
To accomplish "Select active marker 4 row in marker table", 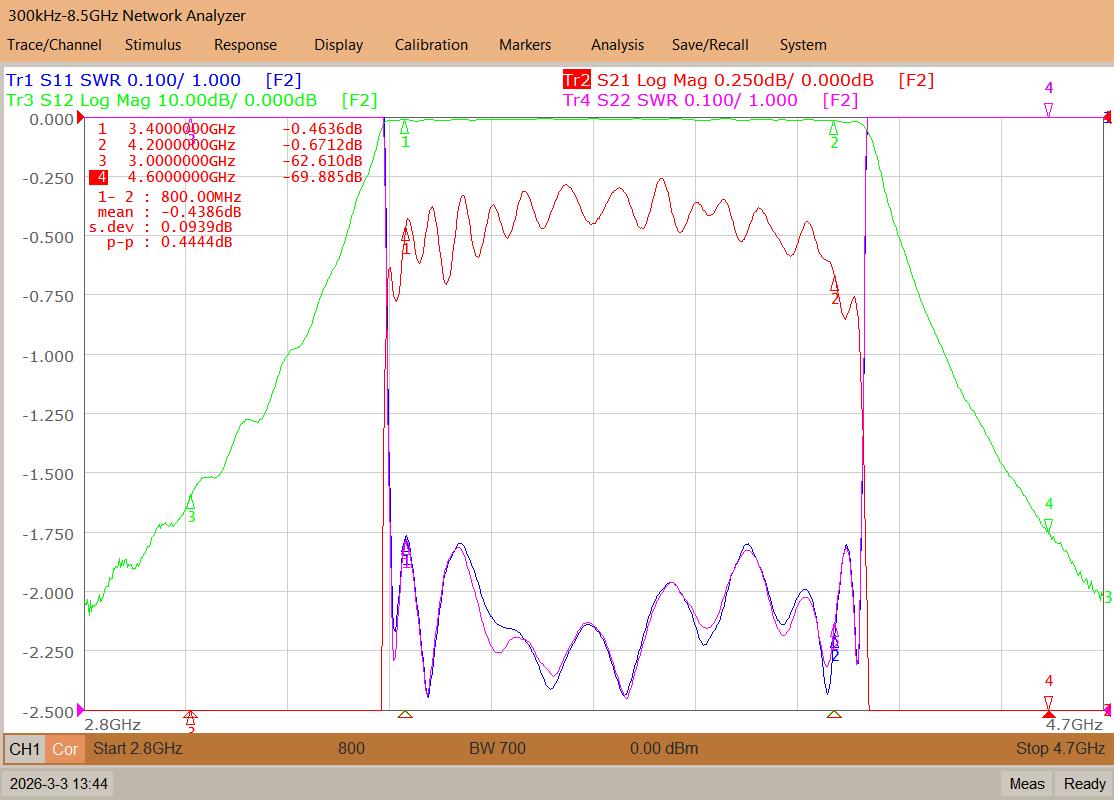I will click(226, 177).
